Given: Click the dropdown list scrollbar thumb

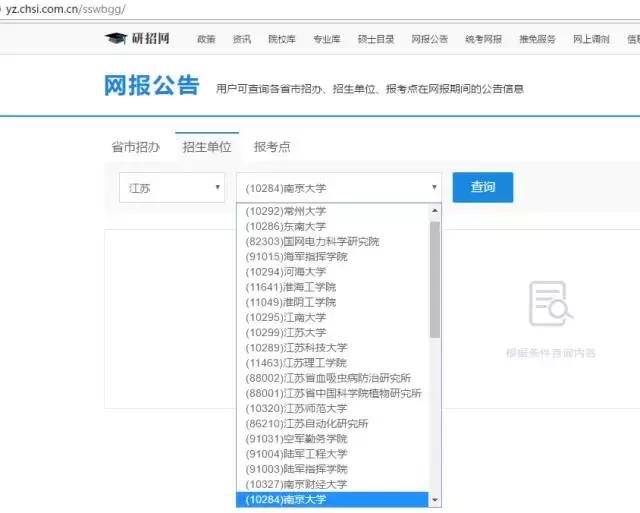Looking at the screenshot, I should point(435,280).
